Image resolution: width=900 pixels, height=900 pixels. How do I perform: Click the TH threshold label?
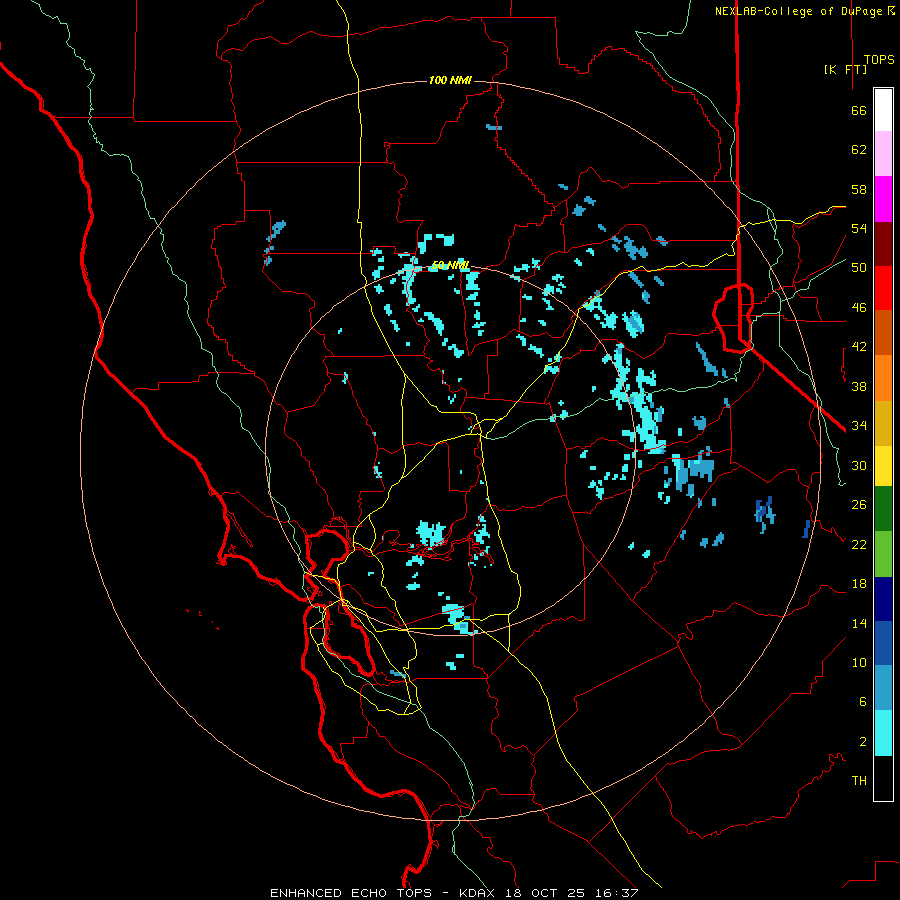859,781
